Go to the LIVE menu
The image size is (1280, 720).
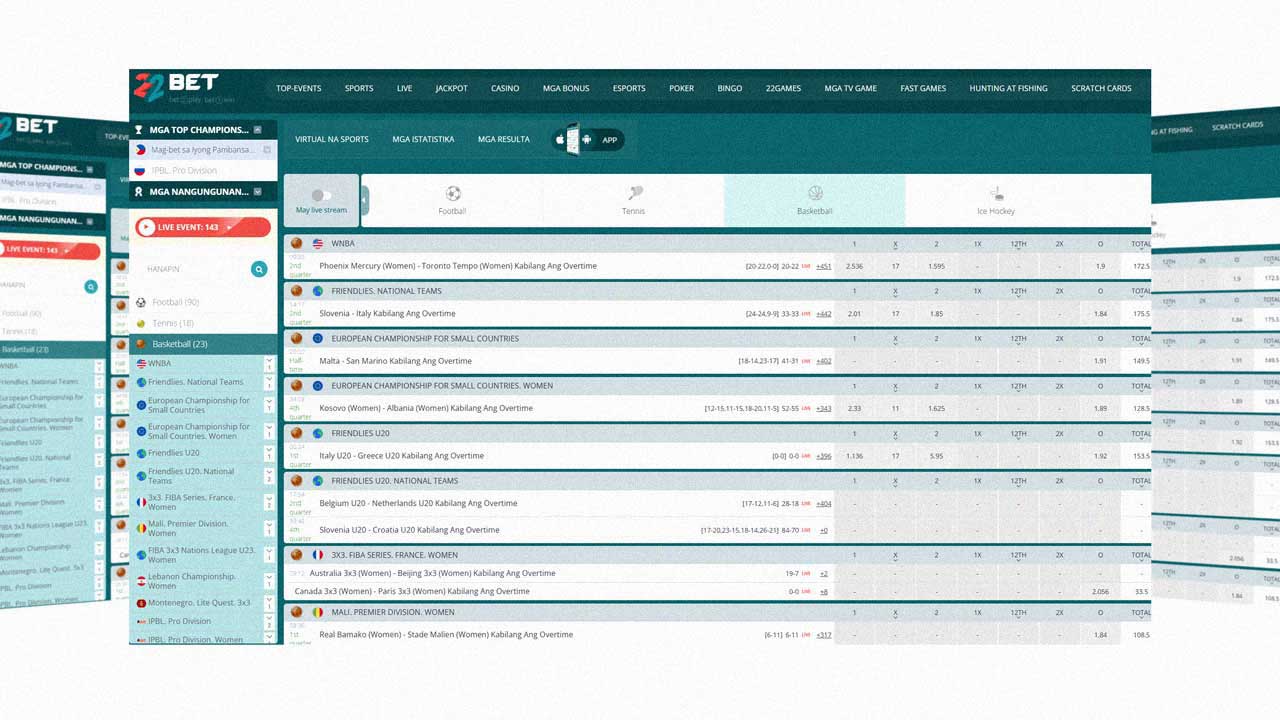[x=404, y=88]
